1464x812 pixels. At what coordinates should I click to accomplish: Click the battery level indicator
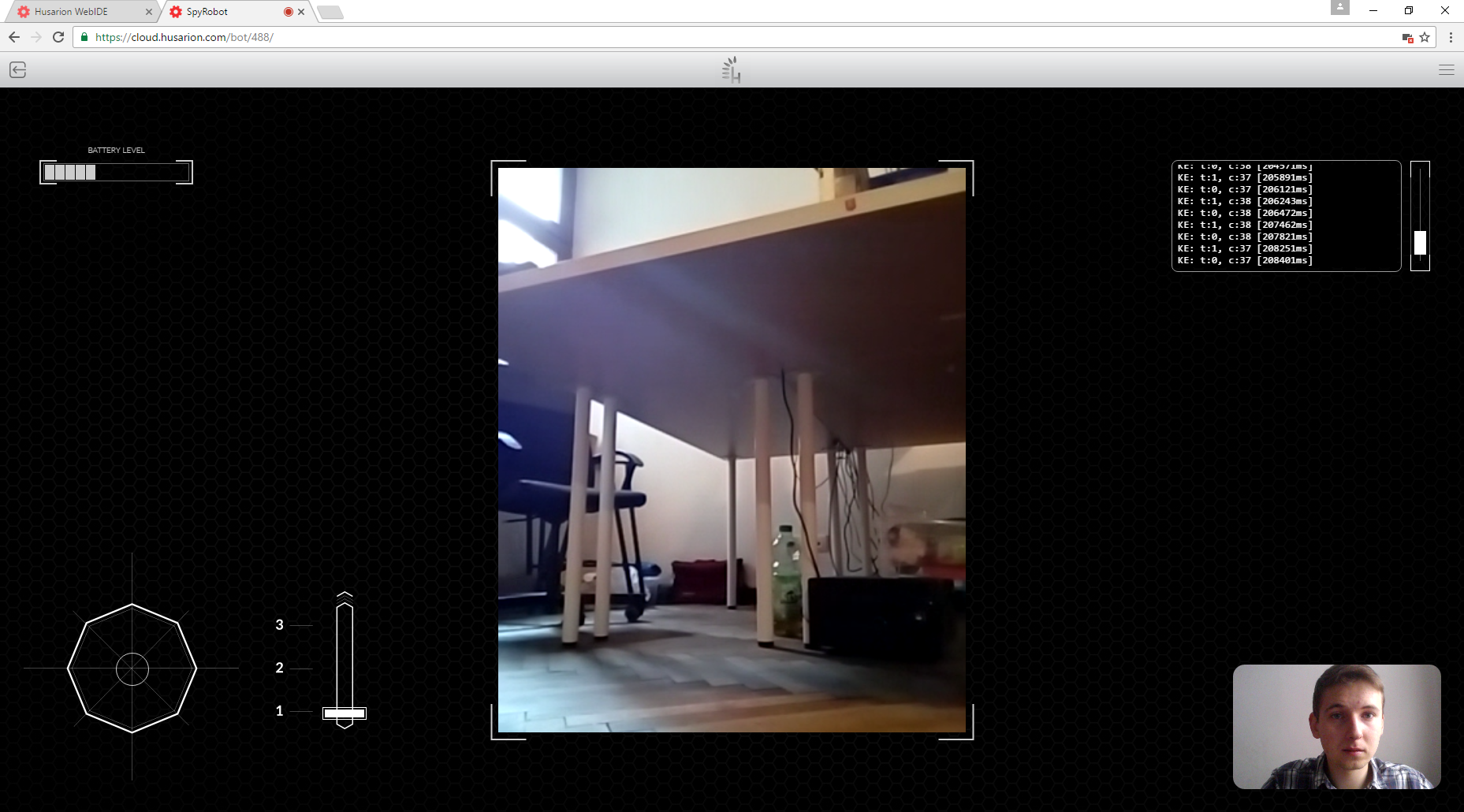coord(115,171)
